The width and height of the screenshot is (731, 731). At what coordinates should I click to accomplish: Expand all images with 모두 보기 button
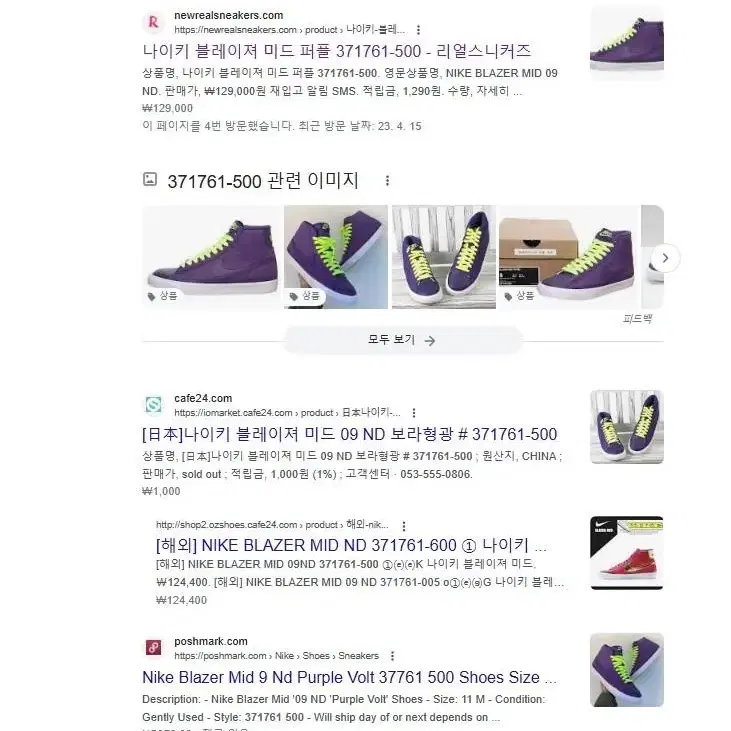click(403, 340)
